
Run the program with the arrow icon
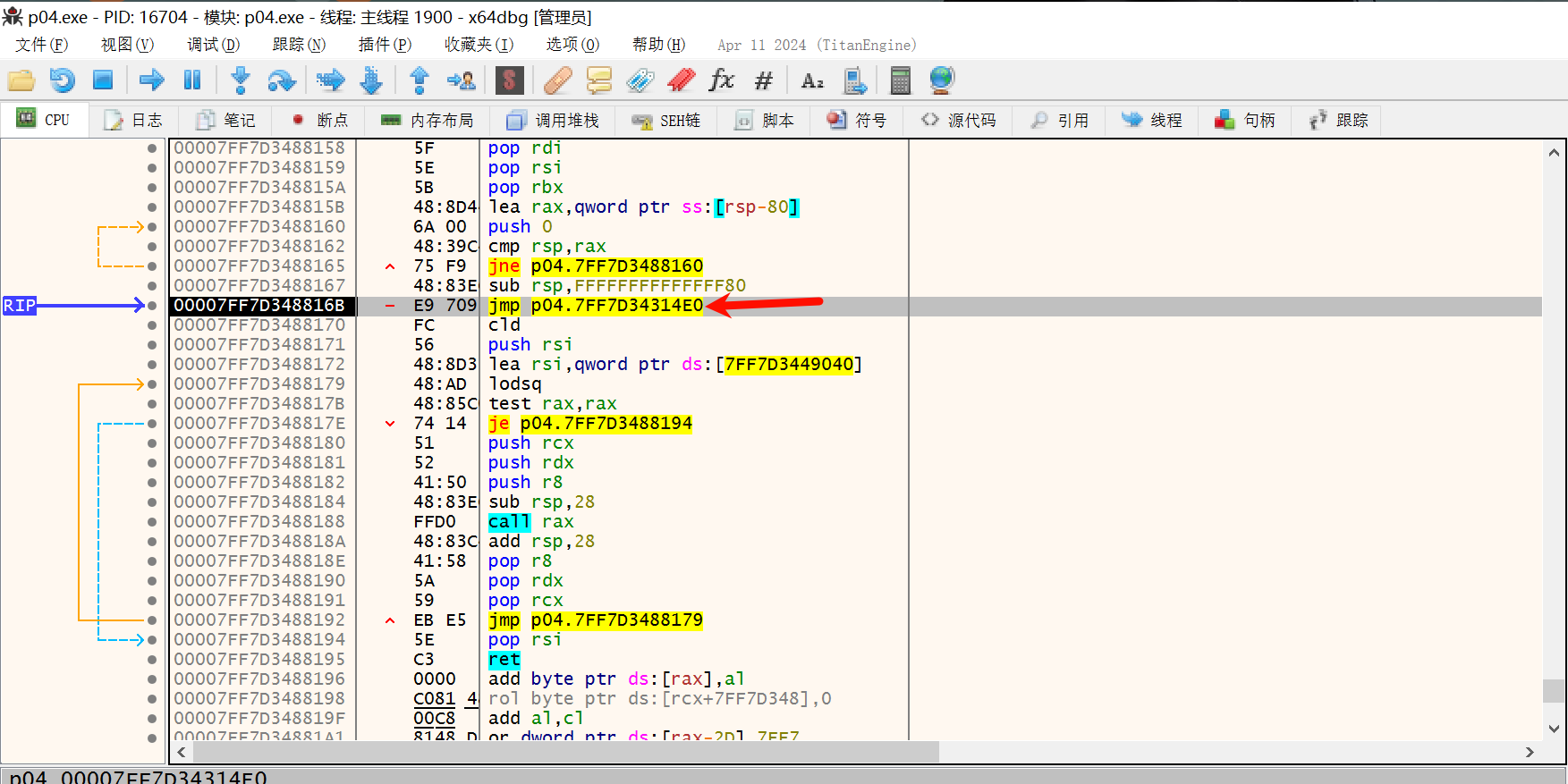[x=152, y=80]
